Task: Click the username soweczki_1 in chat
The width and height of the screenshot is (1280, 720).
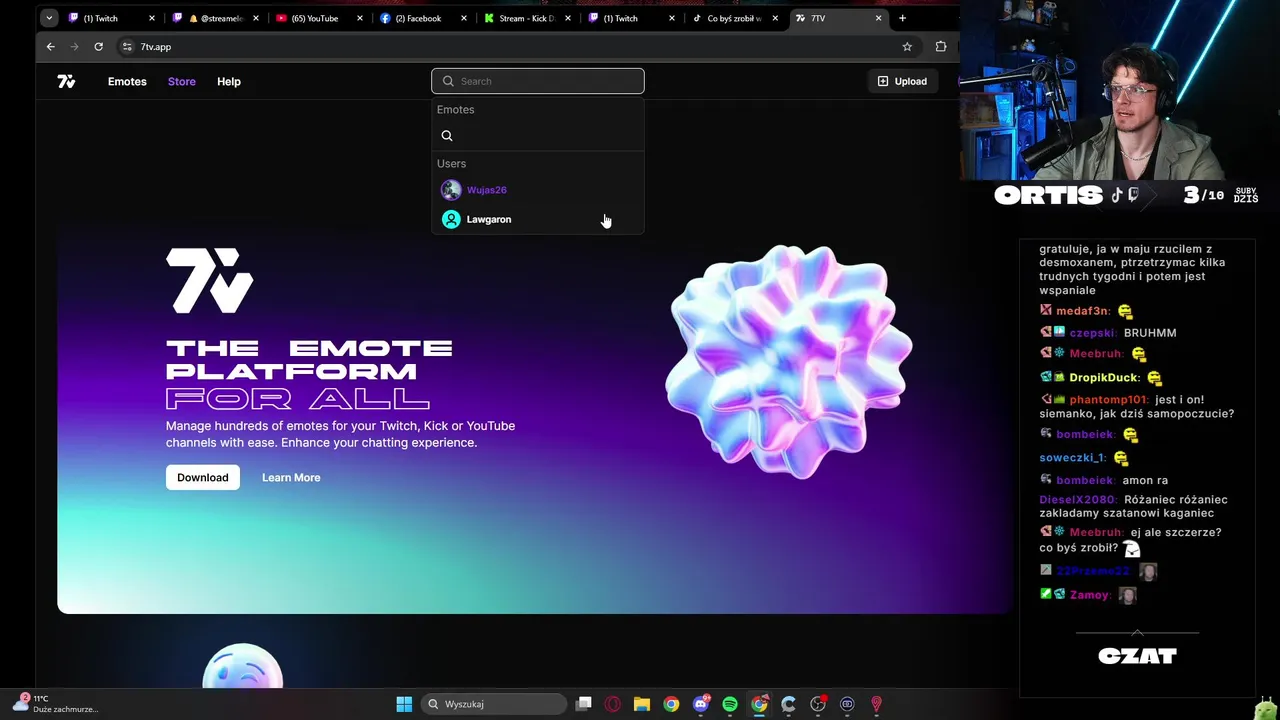Action: 1072,458
